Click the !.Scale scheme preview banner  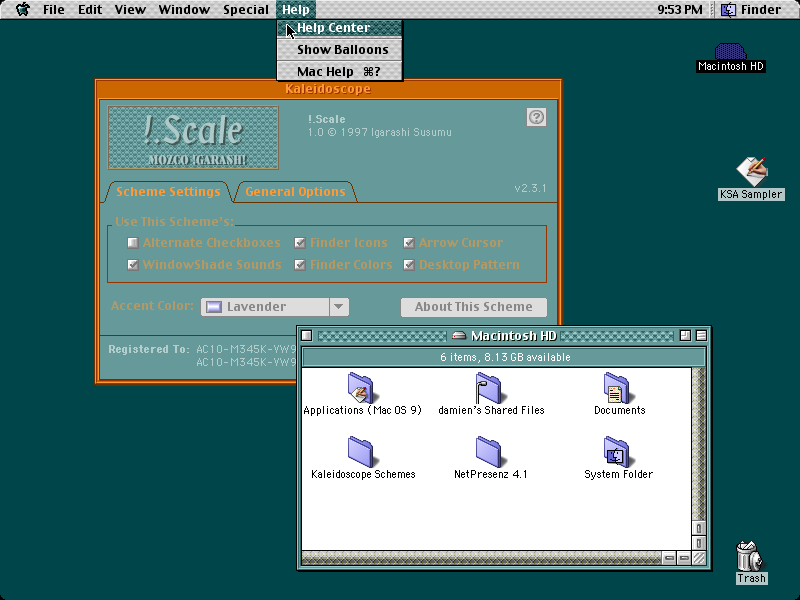[x=193, y=137]
